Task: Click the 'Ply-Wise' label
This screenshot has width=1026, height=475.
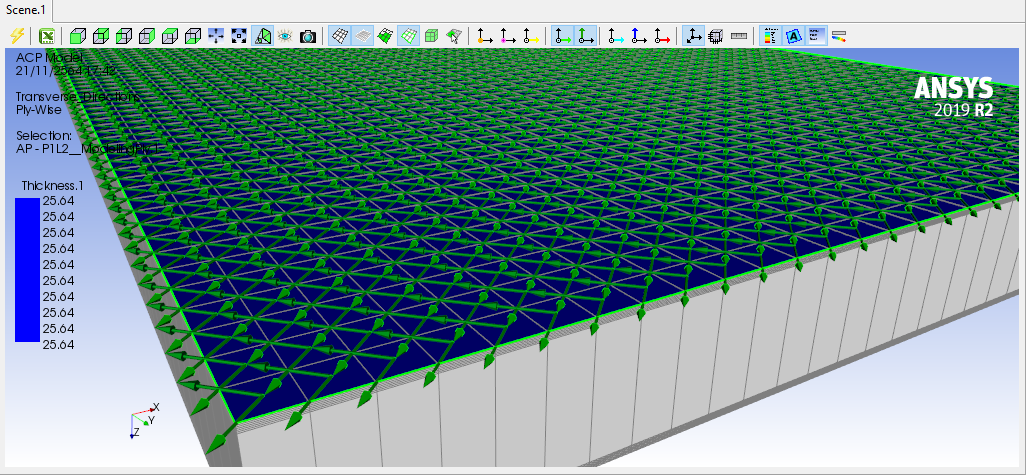Action: [39, 110]
